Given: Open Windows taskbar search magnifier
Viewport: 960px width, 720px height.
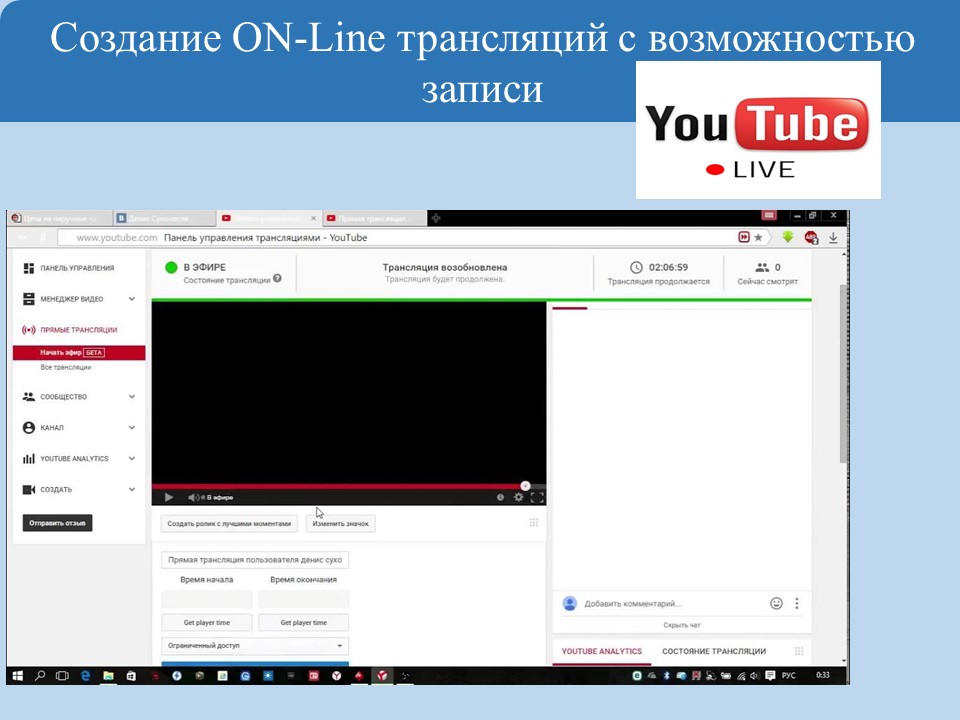Looking at the screenshot, I should pyautogui.click(x=40, y=676).
